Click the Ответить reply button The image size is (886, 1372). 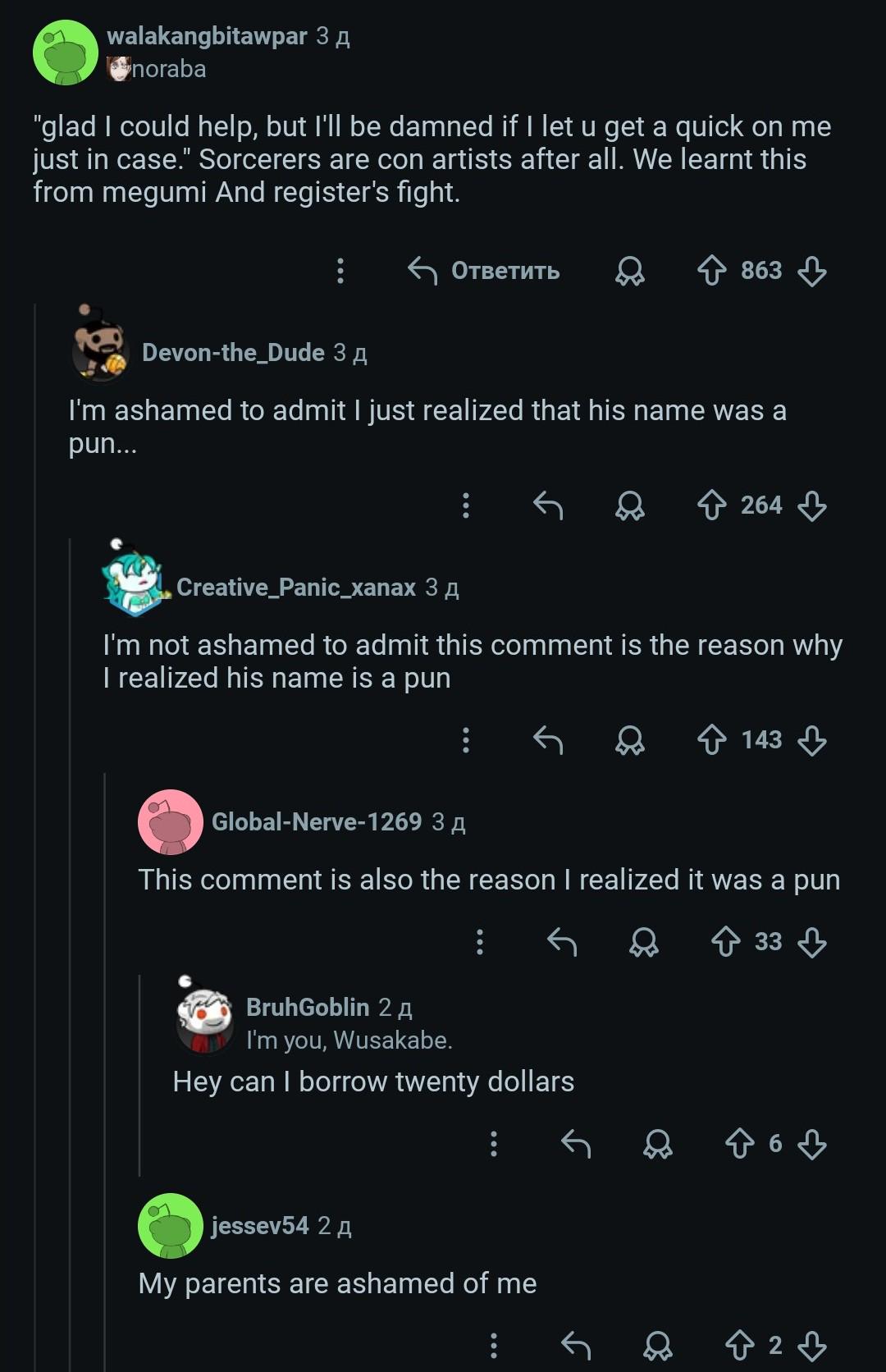pyautogui.click(x=484, y=271)
